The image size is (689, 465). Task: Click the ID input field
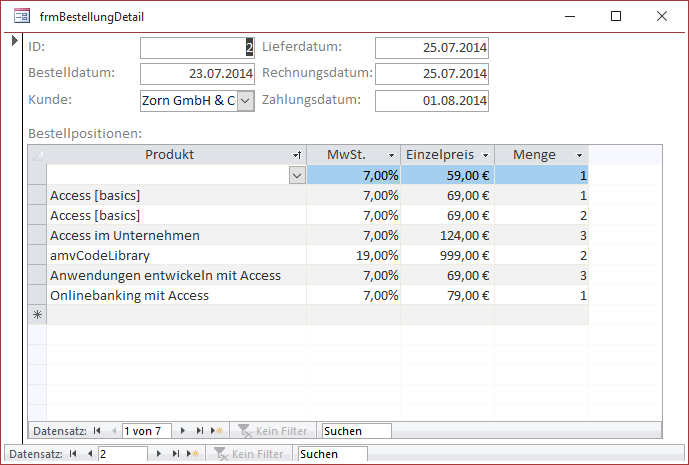(x=197, y=47)
